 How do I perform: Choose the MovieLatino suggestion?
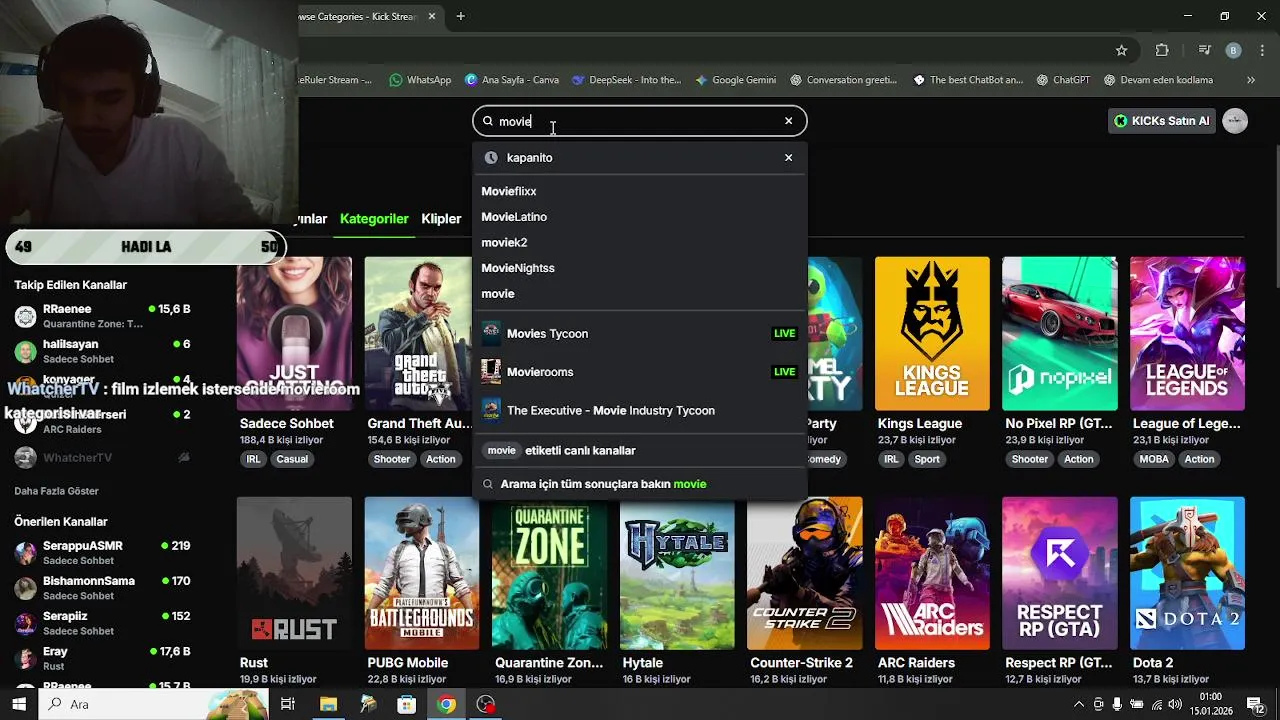point(514,217)
